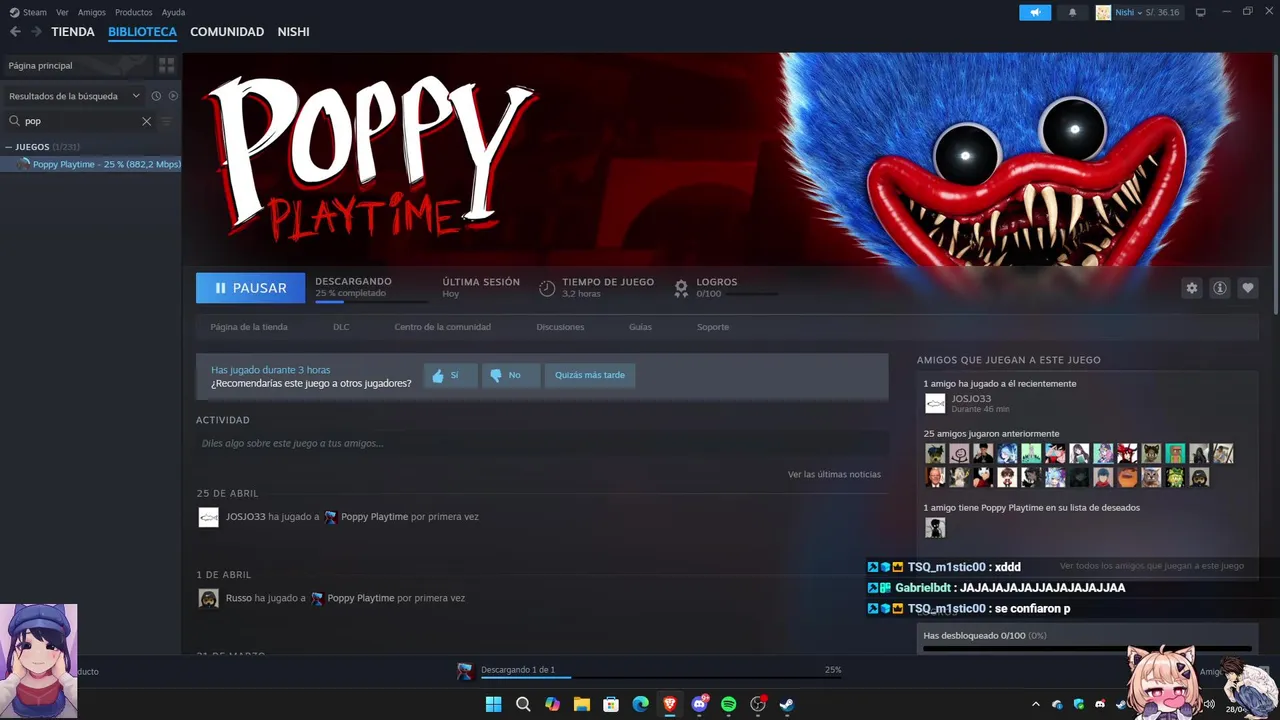Clear the library search with the X
Viewport: 1280px width, 720px height.
click(x=146, y=121)
